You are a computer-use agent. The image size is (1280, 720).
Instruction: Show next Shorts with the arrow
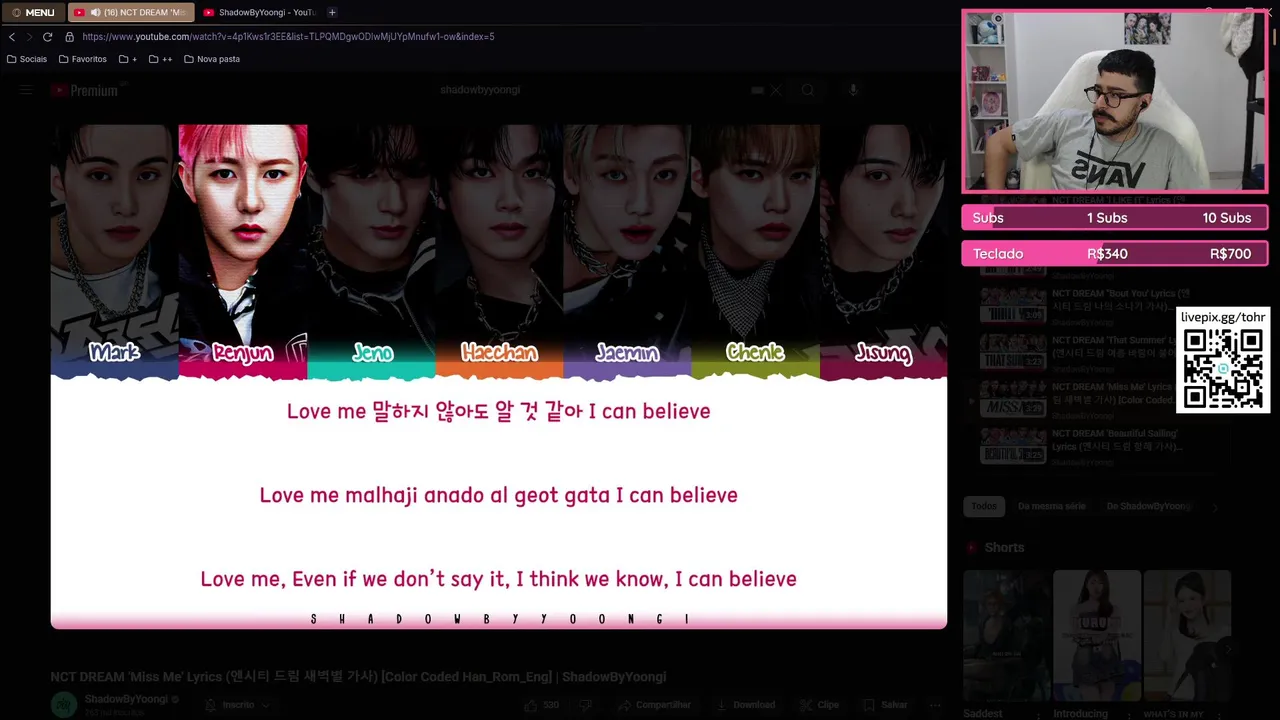click(x=1229, y=648)
